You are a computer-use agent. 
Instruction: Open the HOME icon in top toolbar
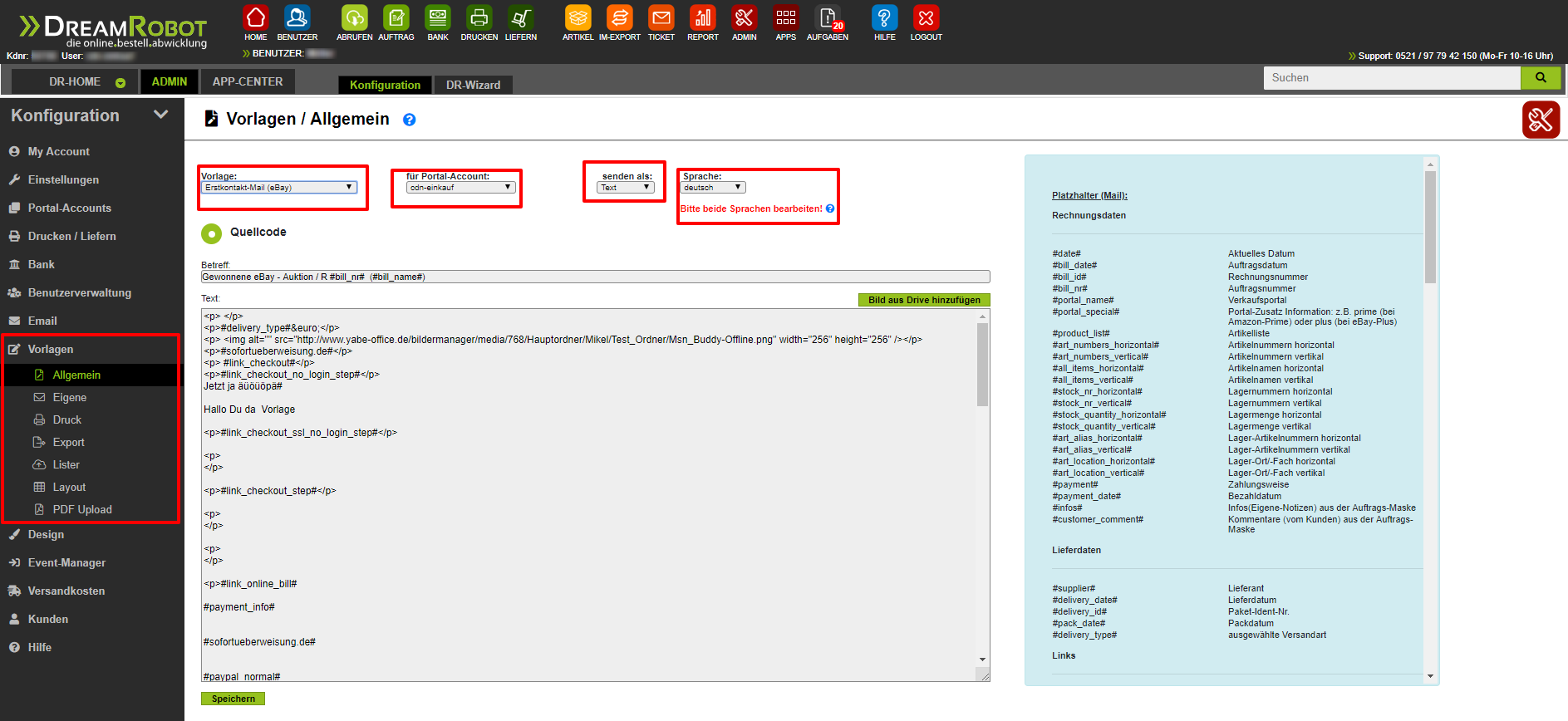256,17
